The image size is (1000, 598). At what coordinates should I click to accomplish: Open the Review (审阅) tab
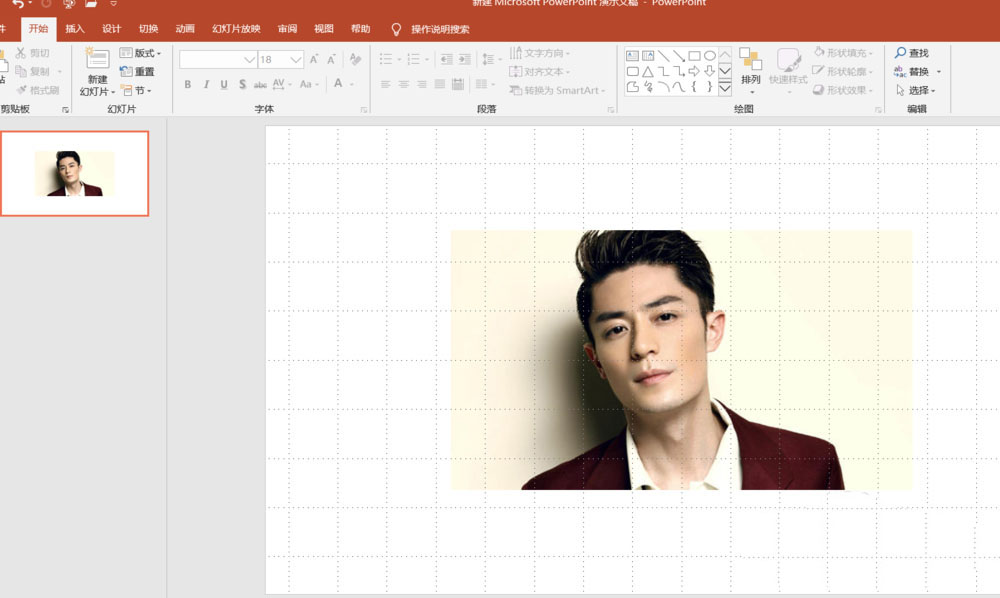pos(288,29)
